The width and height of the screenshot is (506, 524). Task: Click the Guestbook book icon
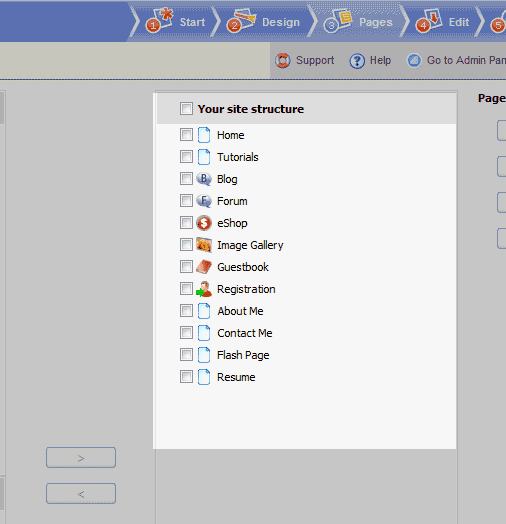pos(204,267)
